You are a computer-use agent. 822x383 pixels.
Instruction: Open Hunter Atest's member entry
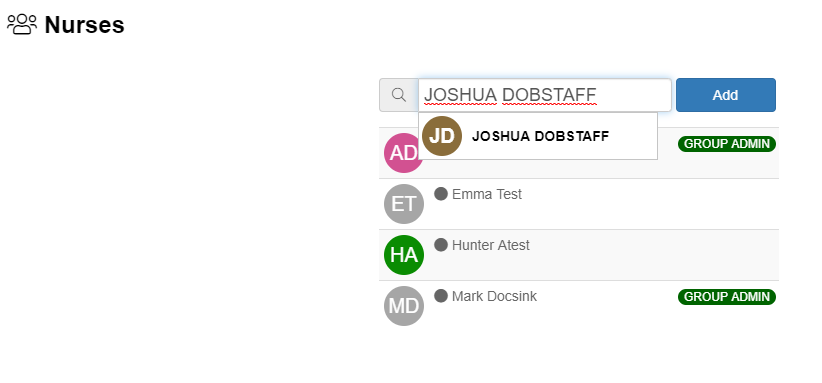pyautogui.click(x=491, y=245)
